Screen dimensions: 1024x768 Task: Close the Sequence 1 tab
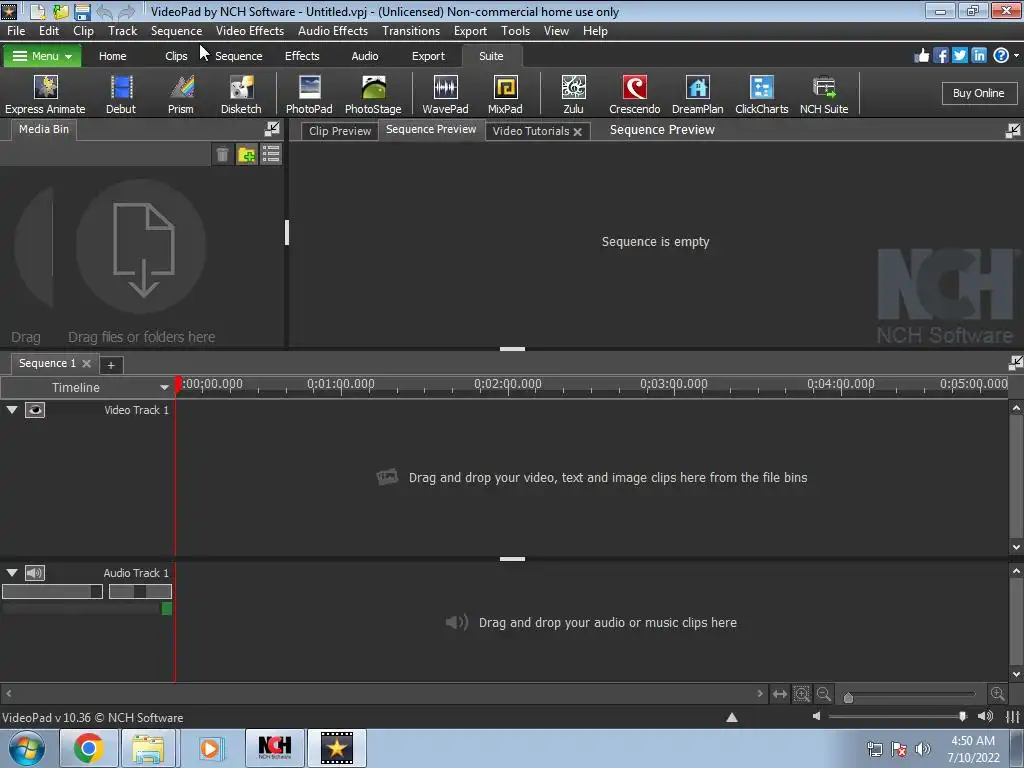click(x=86, y=363)
